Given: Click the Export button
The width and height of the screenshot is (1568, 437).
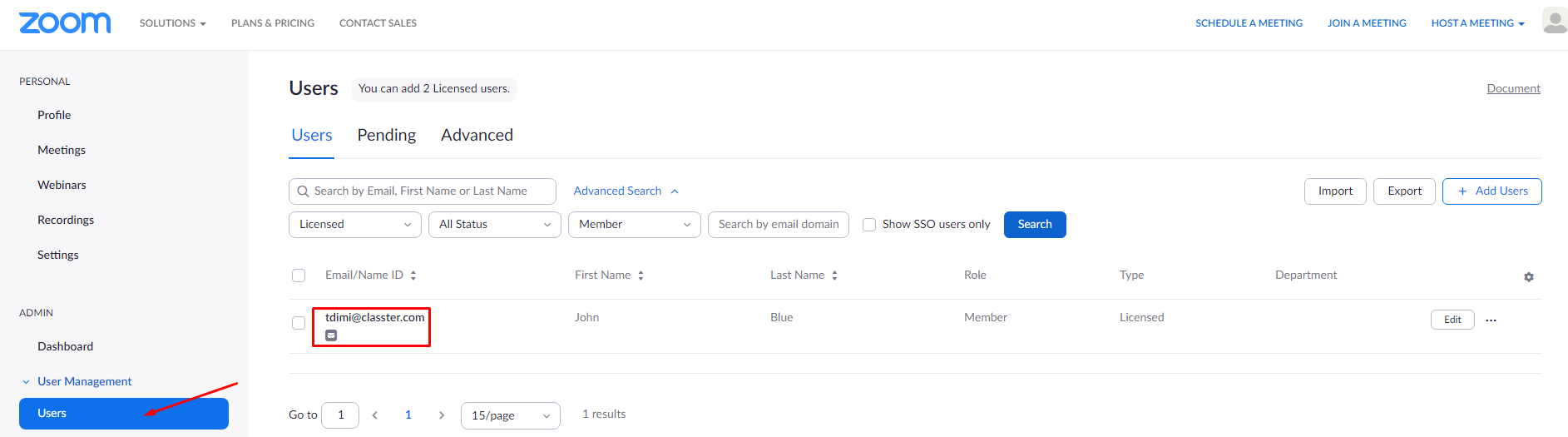Looking at the screenshot, I should point(1404,191).
